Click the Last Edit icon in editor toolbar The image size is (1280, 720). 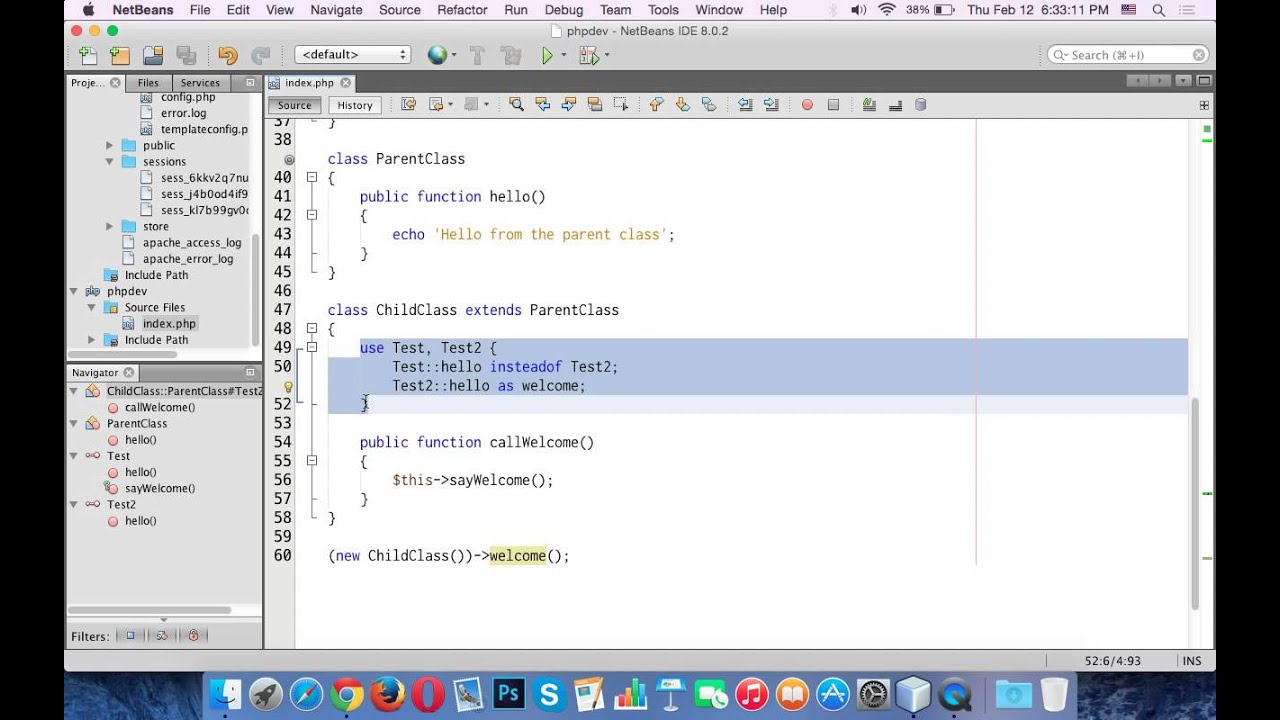[408, 104]
